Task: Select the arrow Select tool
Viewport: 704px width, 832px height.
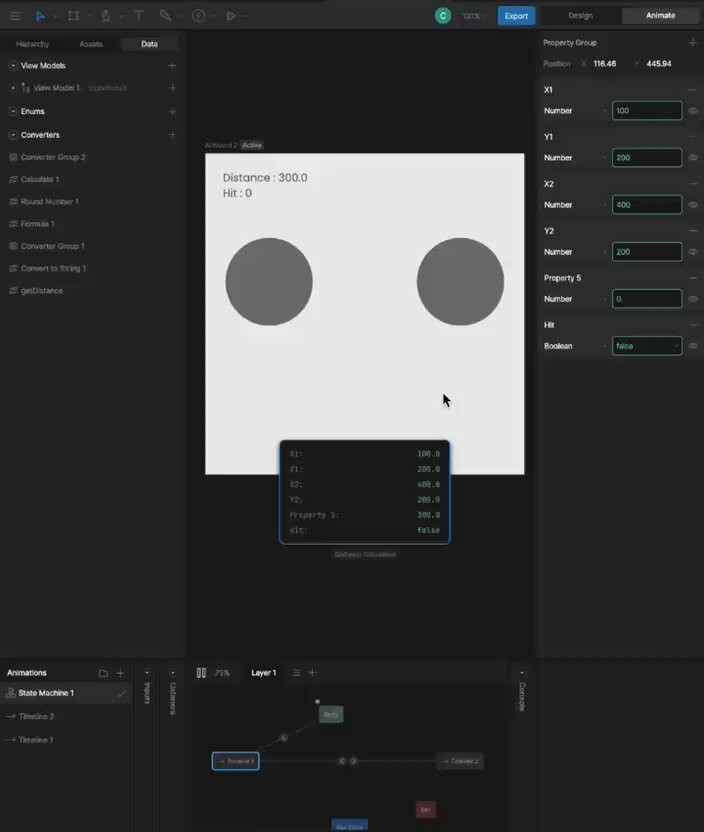Action: point(40,16)
